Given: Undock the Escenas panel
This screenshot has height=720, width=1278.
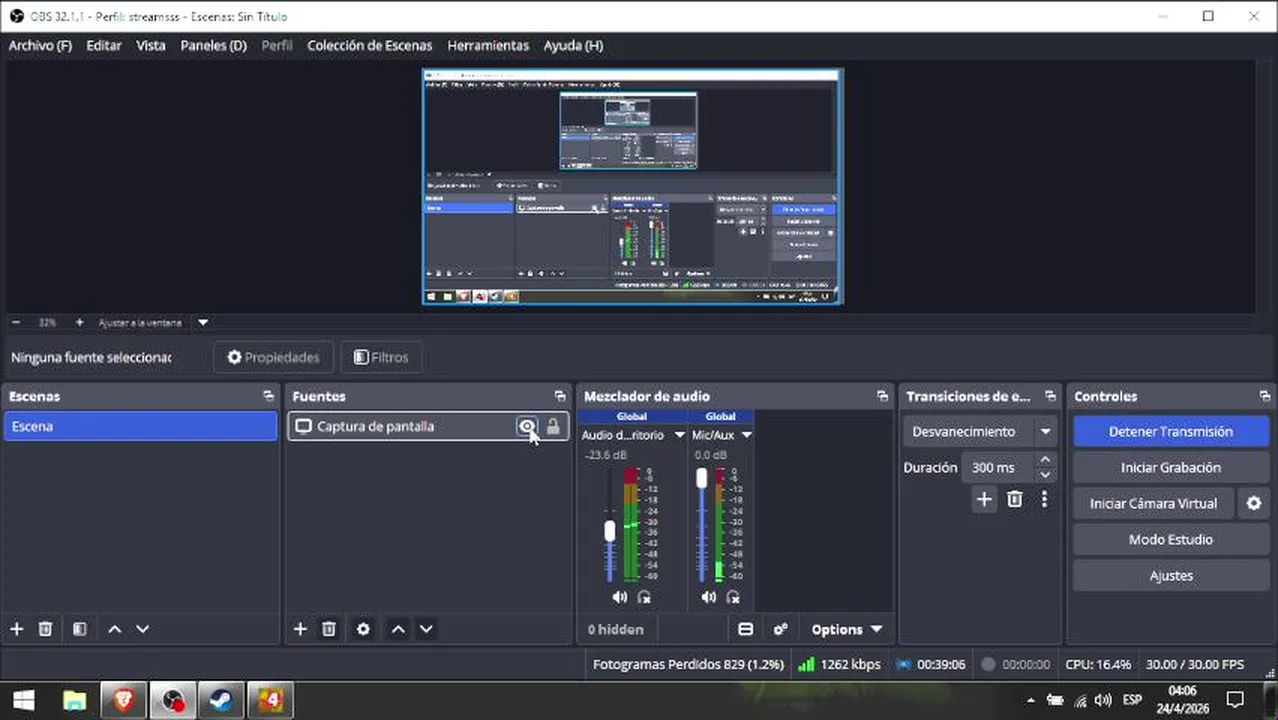Looking at the screenshot, I should point(268,396).
